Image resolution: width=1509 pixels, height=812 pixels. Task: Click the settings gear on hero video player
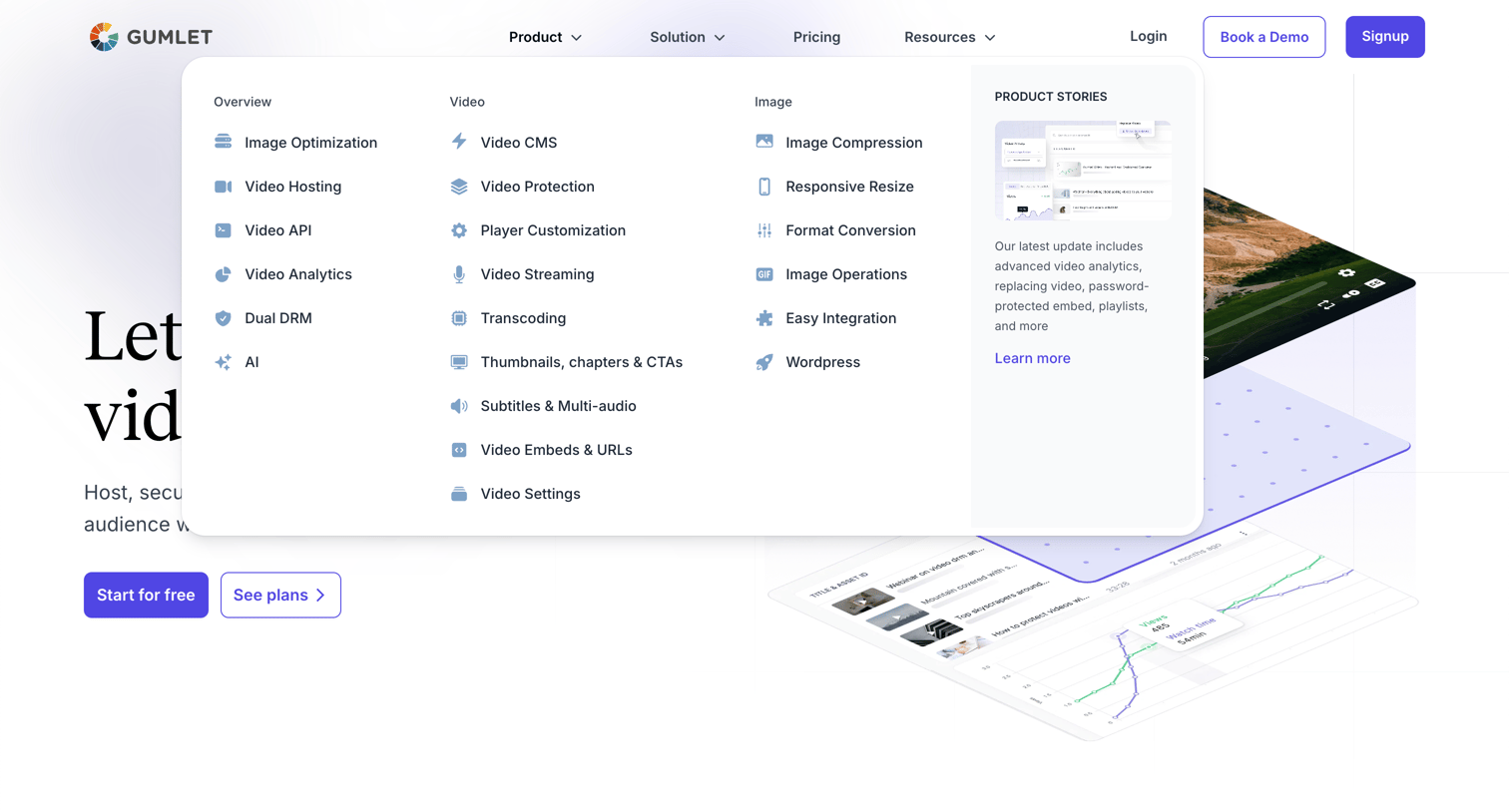click(1346, 272)
